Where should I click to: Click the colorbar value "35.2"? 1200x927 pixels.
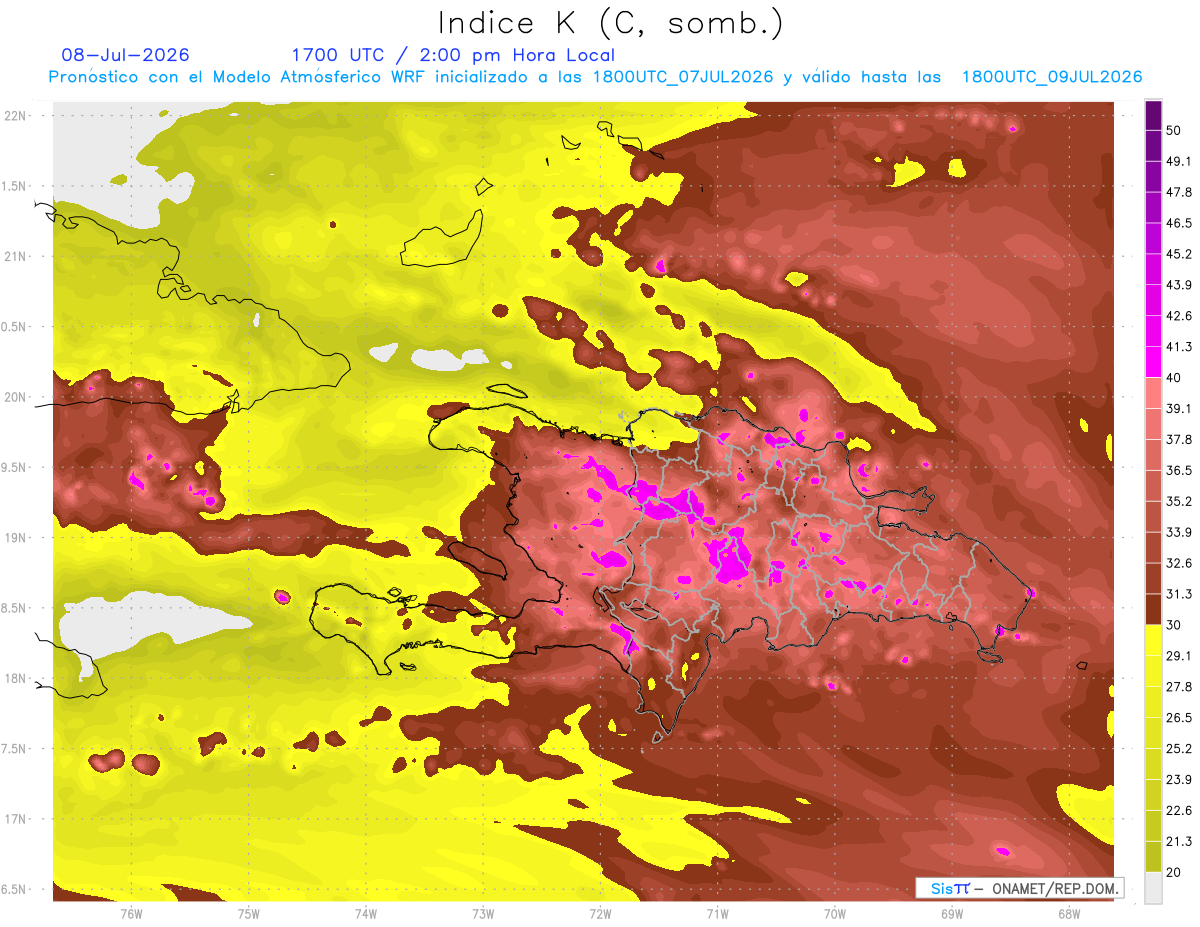pyautogui.click(x=1178, y=501)
